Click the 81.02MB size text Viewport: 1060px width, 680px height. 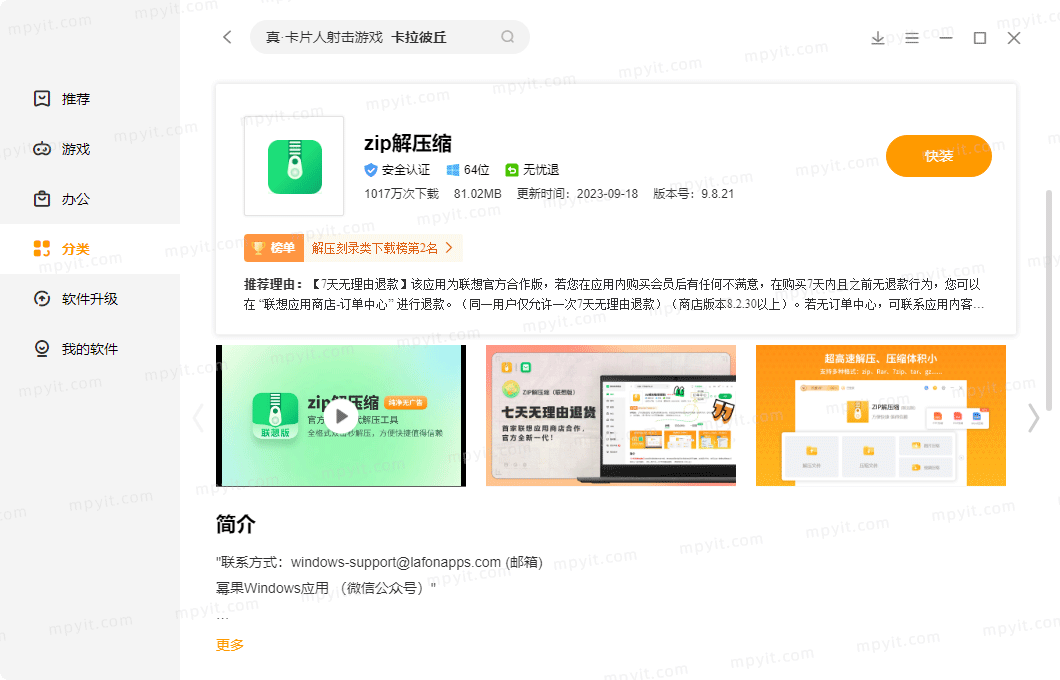(x=478, y=194)
